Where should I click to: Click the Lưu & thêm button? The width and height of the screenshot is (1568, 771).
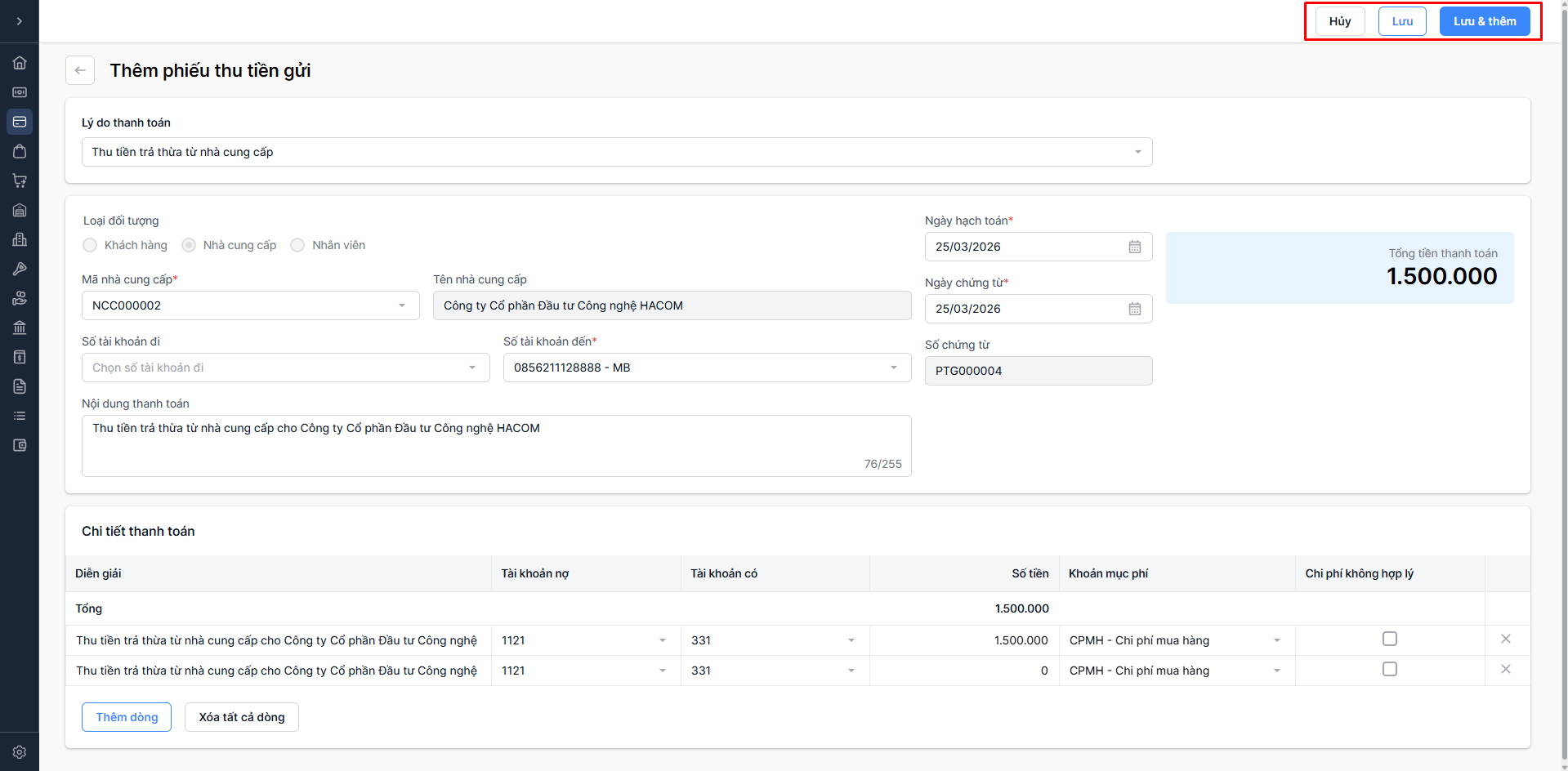pos(1484,21)
